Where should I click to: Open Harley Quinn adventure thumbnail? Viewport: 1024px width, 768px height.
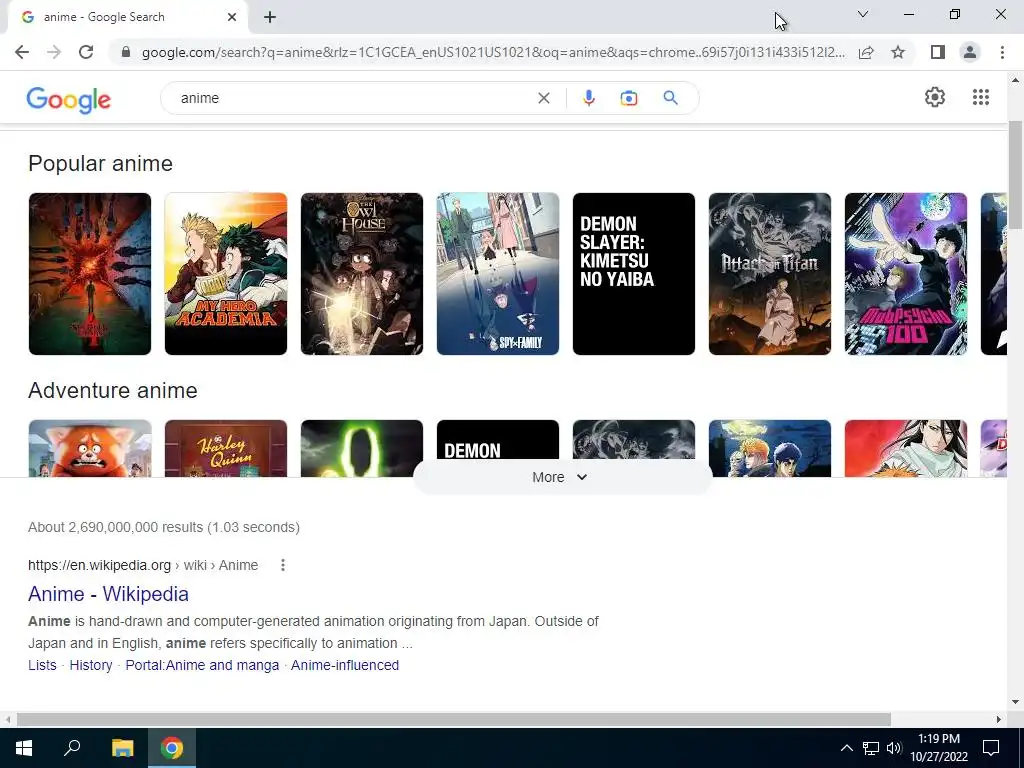[x=226, y=448]
